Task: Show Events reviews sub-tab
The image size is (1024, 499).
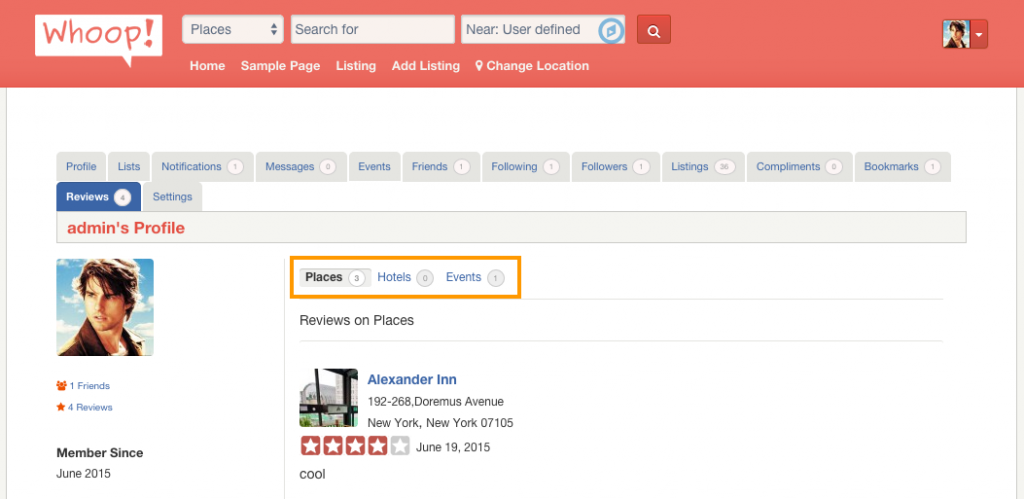Action: [475, 278]
